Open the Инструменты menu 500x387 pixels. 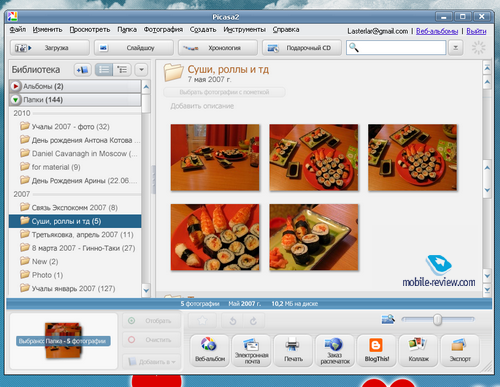tap(245, 30)
